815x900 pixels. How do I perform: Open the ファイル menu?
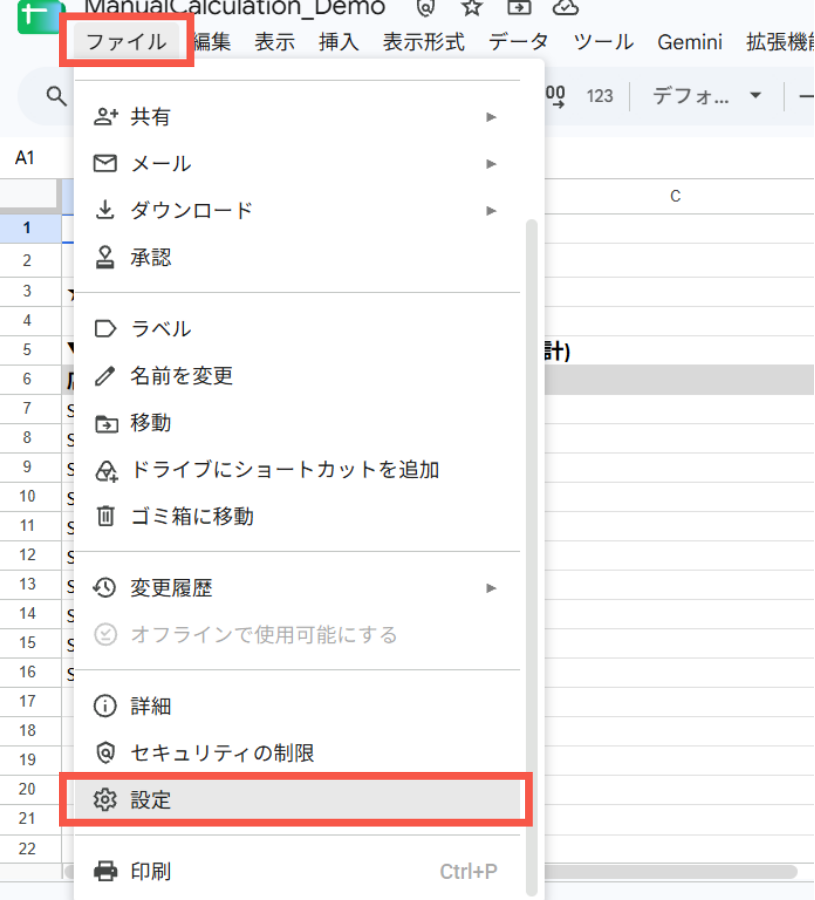126,42
